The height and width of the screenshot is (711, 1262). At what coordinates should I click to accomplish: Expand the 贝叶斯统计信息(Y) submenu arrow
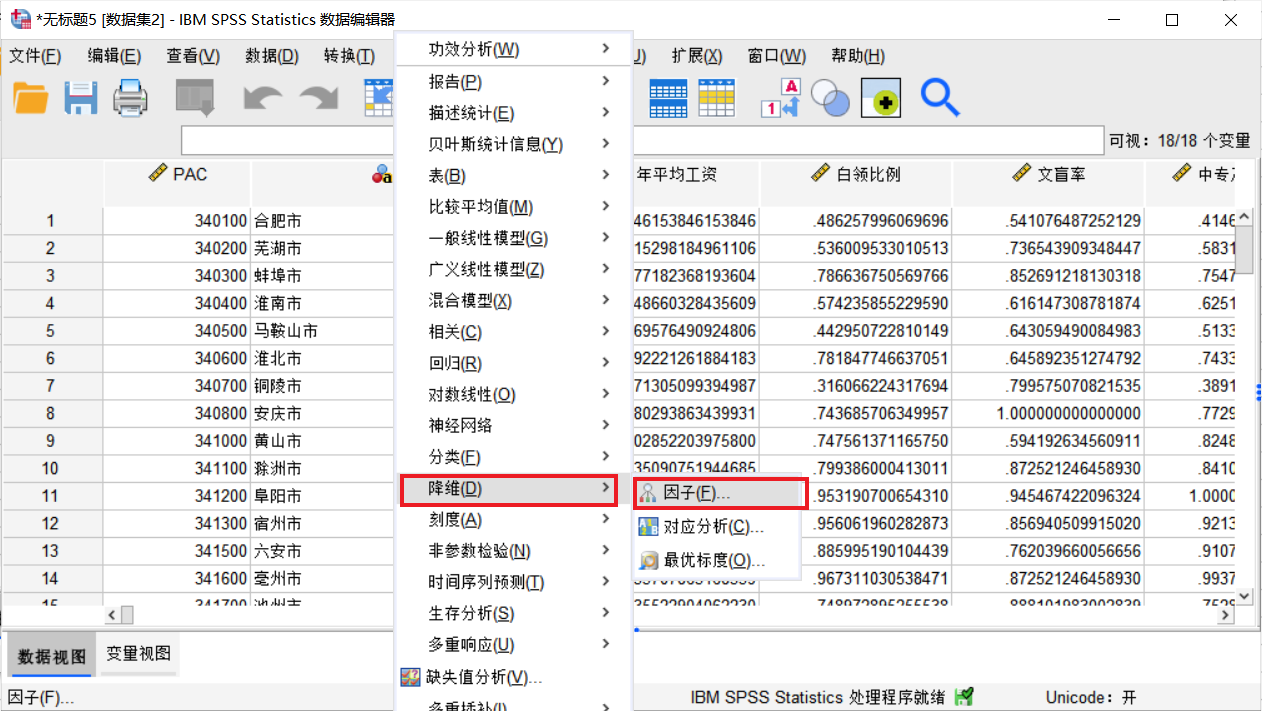606,143
